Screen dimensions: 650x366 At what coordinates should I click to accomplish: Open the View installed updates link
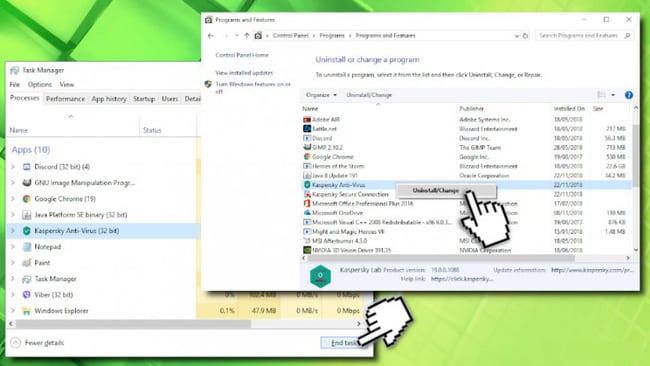tap(244, 73)
